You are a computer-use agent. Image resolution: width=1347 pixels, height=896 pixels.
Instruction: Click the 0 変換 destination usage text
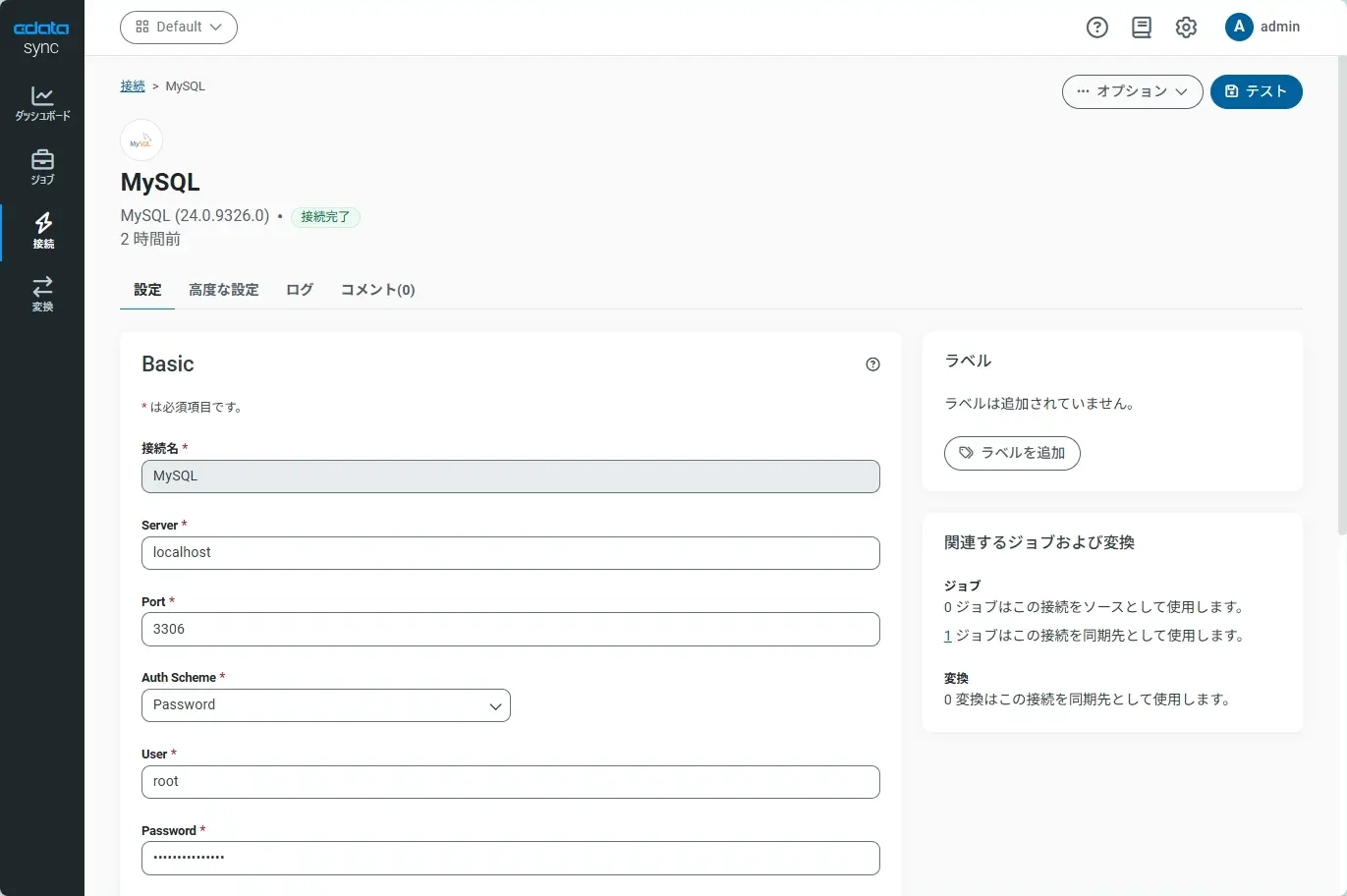tap(1088, 700)
